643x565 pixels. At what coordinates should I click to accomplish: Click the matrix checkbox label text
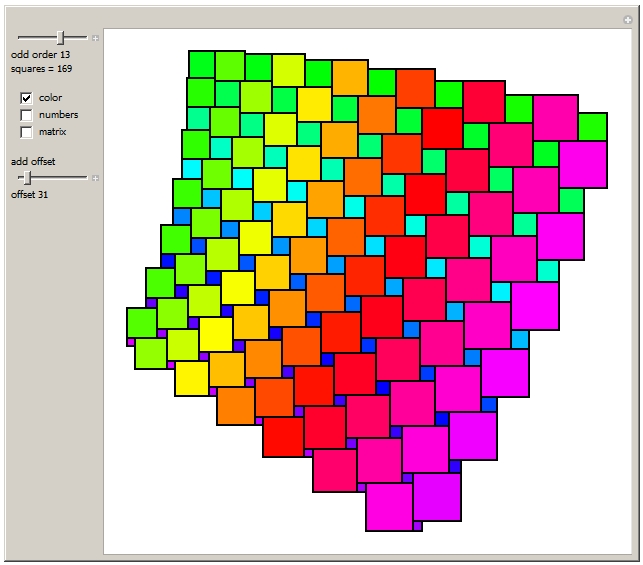pyautogui.click(x=52, y=132)
